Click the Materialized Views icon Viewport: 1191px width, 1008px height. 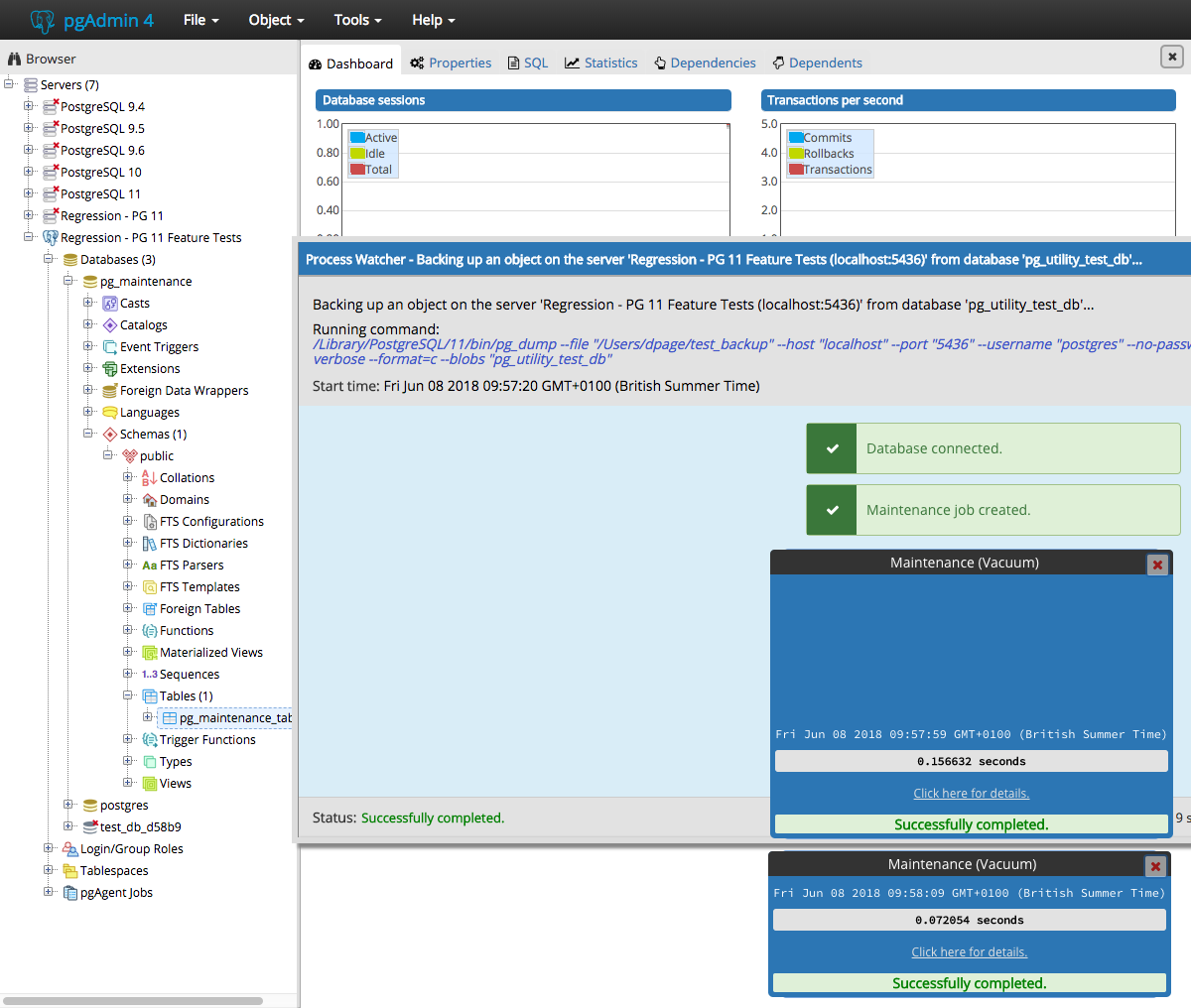point(150,653)
